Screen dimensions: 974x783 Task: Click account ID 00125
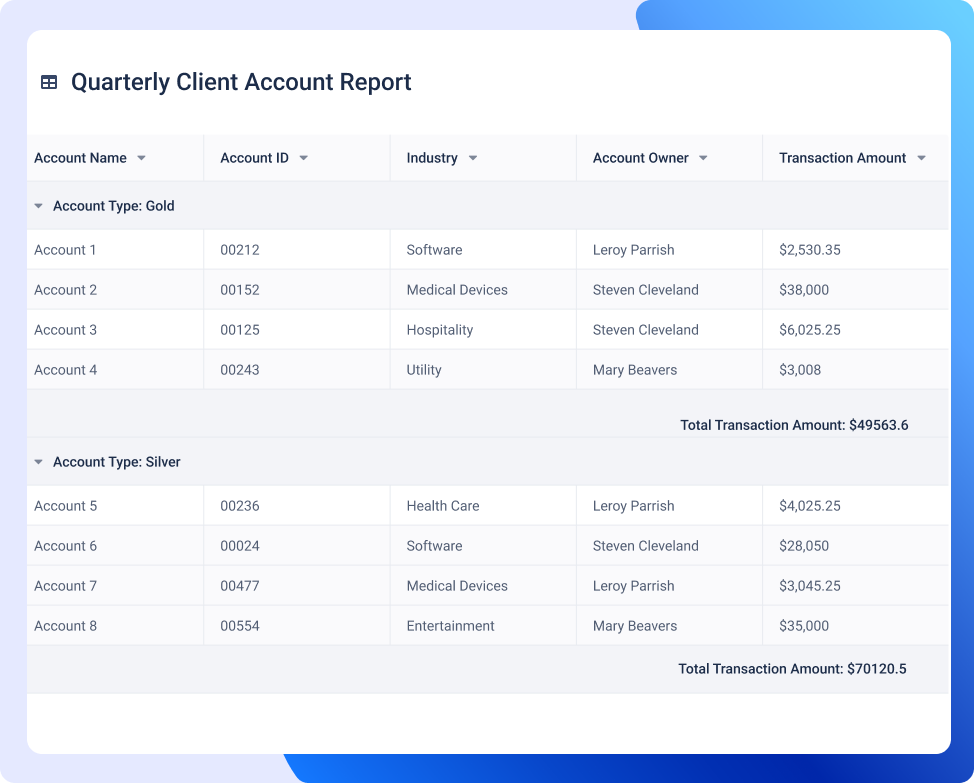pyautogui.click(x=240, y=330)
